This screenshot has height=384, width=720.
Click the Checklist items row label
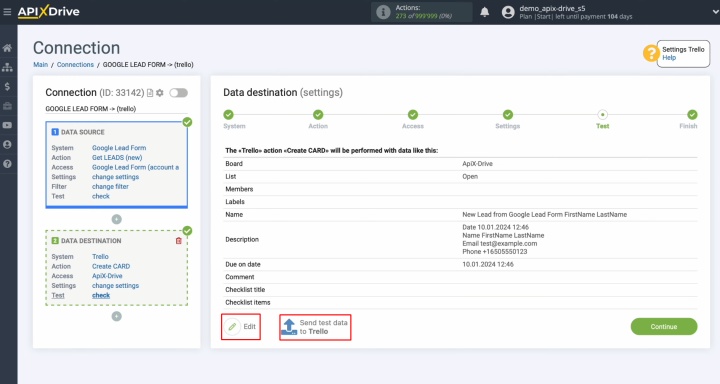(248, 302)
